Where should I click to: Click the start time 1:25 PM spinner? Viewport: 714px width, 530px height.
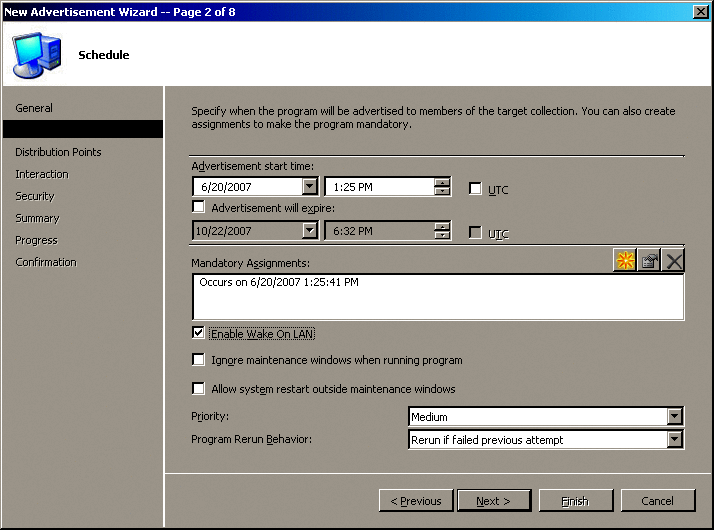(442, 187)
